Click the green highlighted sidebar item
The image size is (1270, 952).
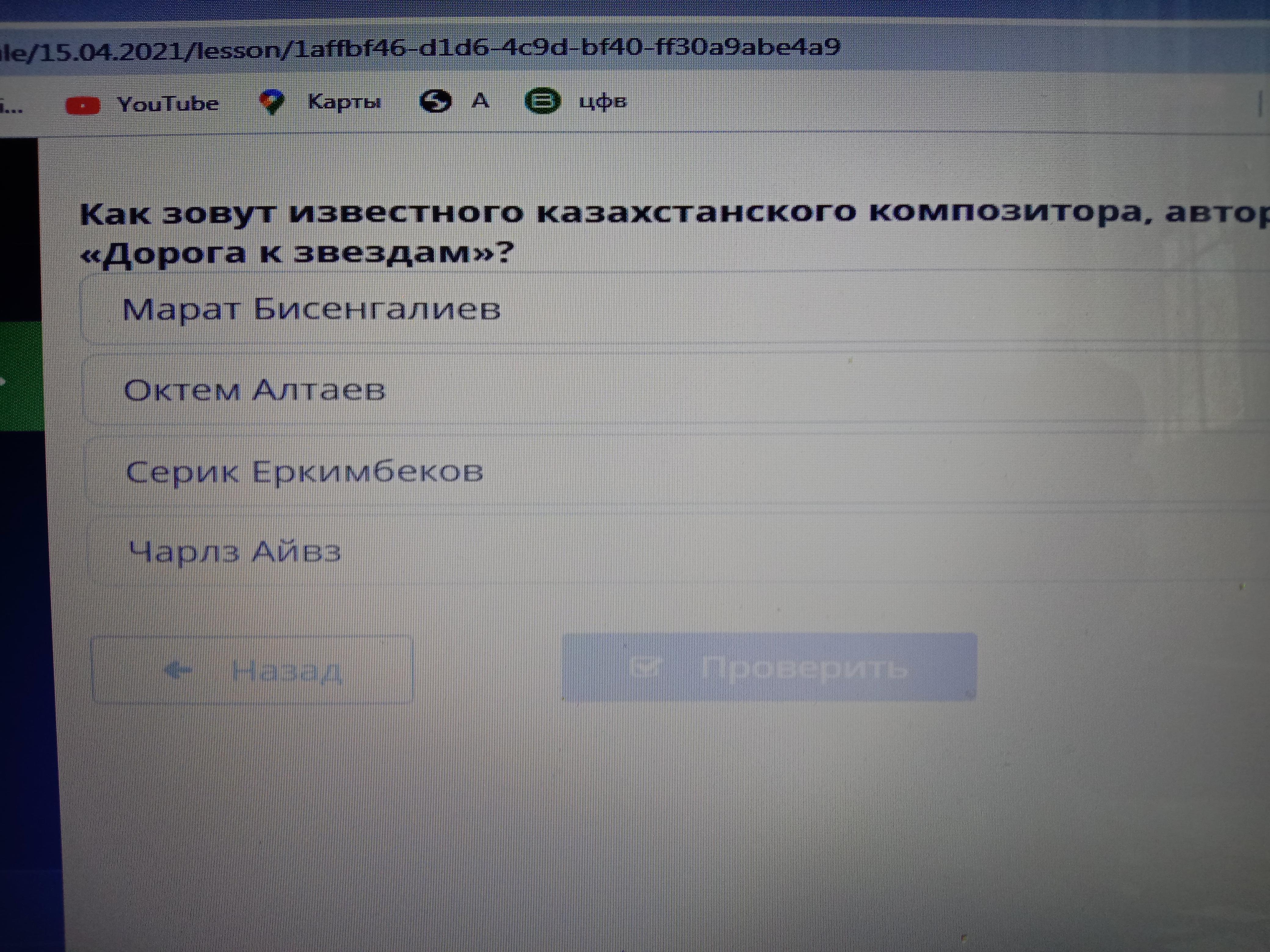click(x=21, y=376)
